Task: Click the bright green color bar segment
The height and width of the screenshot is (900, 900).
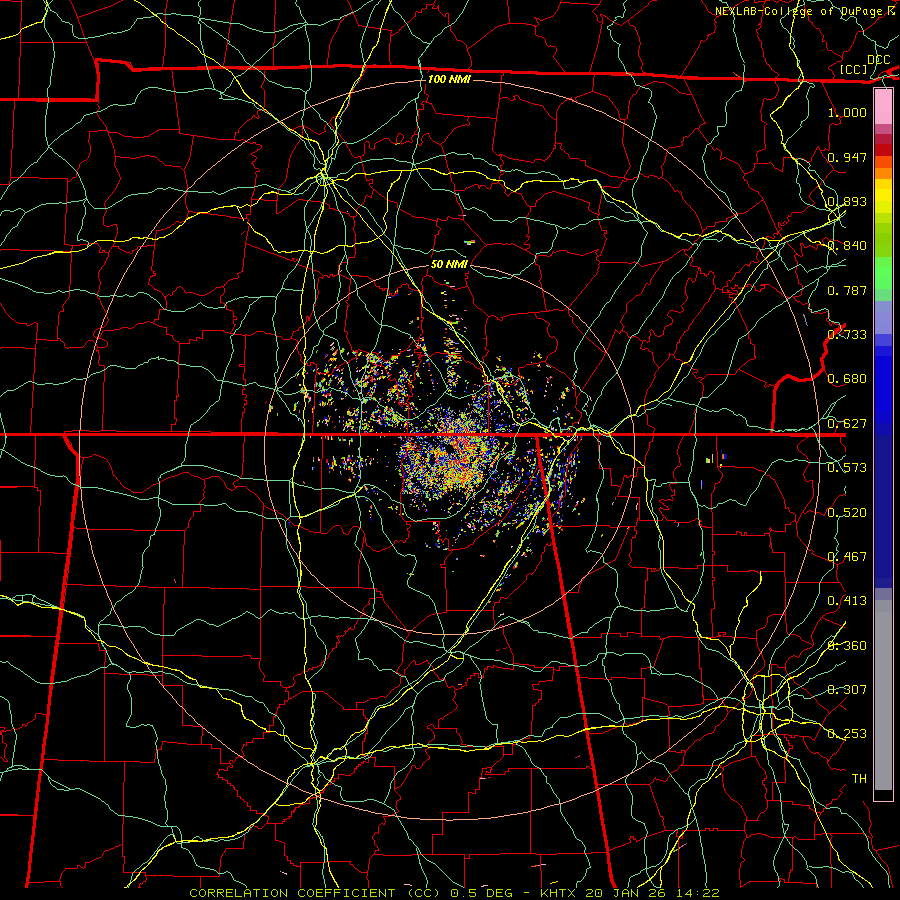Action: click(883, 273)
